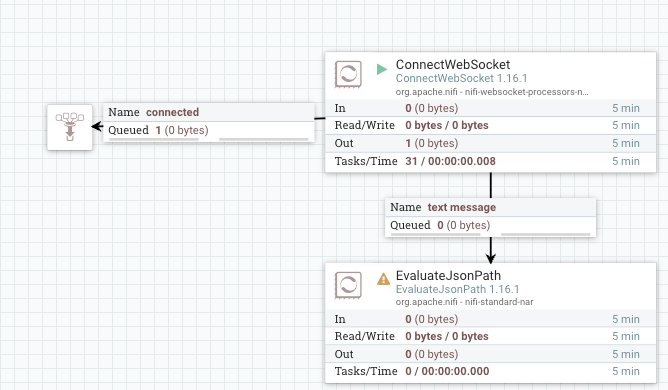Click the EvaluateJsonPath 1.16.1 type label
Viewport: 668px width, 390px height.
click(x=458, y=289)
